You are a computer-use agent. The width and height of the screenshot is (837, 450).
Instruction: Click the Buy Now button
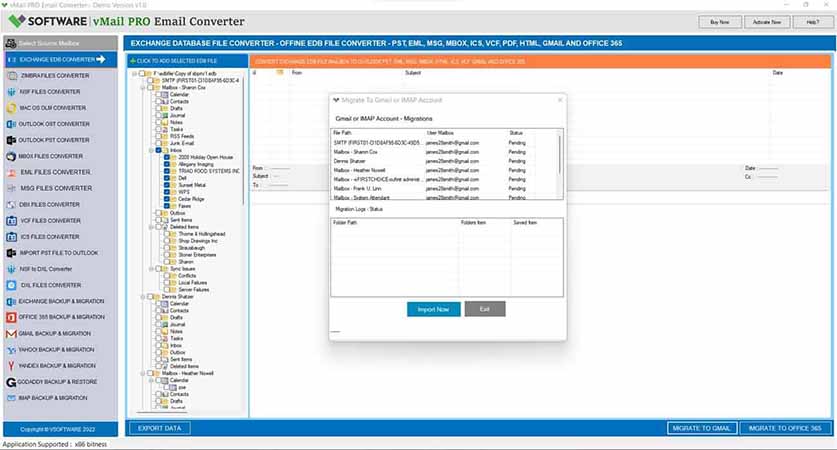tap(720, 22)
